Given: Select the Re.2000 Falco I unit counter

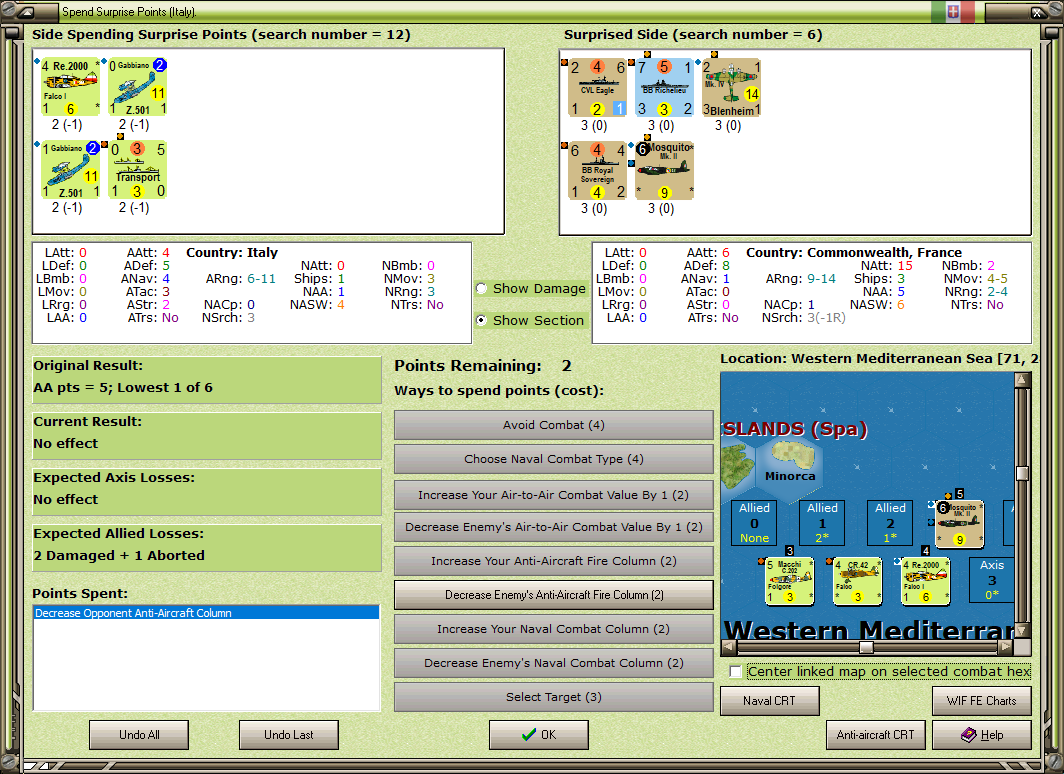Looking at the screenshot, I should 70,87.
